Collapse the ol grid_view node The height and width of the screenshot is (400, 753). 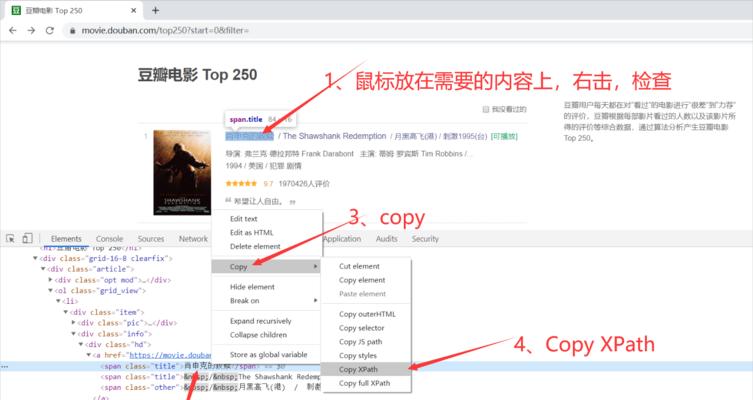coord(50,291)
